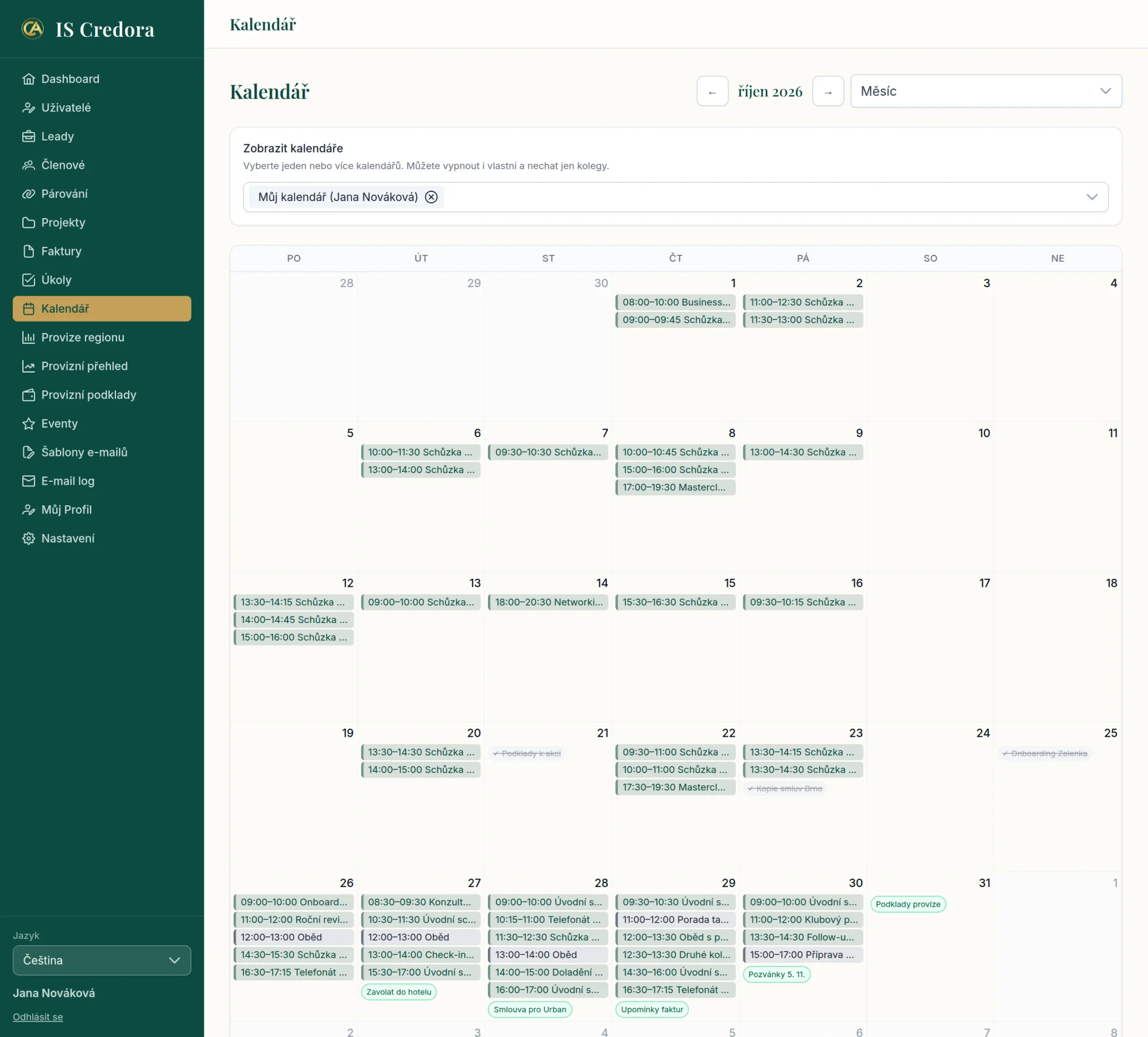Click the Párování link icon
This screenshot has height=1037, width=1148.
click(29, 194)
